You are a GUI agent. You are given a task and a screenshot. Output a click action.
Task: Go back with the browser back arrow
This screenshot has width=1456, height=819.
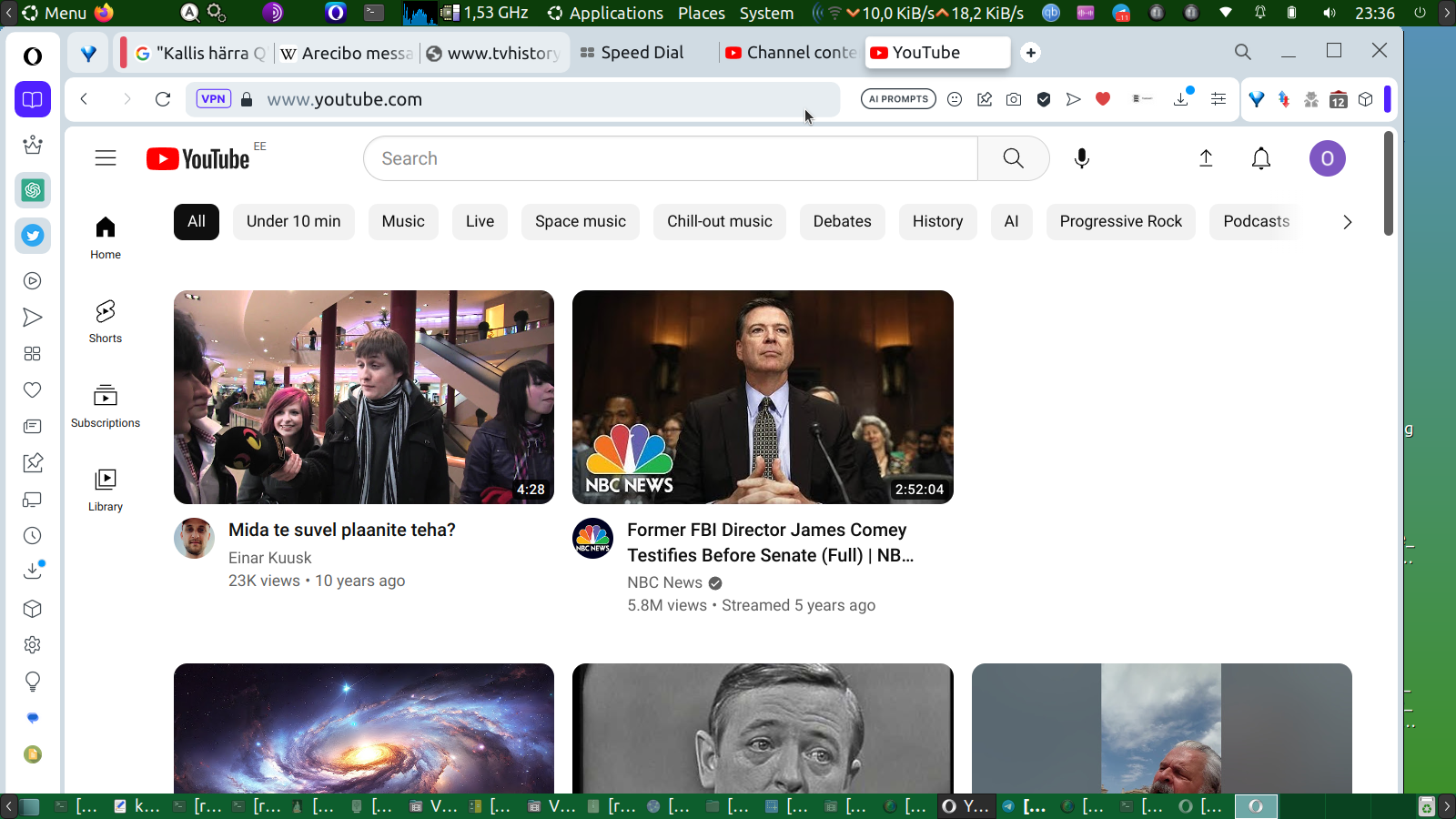tap(84, 99)
